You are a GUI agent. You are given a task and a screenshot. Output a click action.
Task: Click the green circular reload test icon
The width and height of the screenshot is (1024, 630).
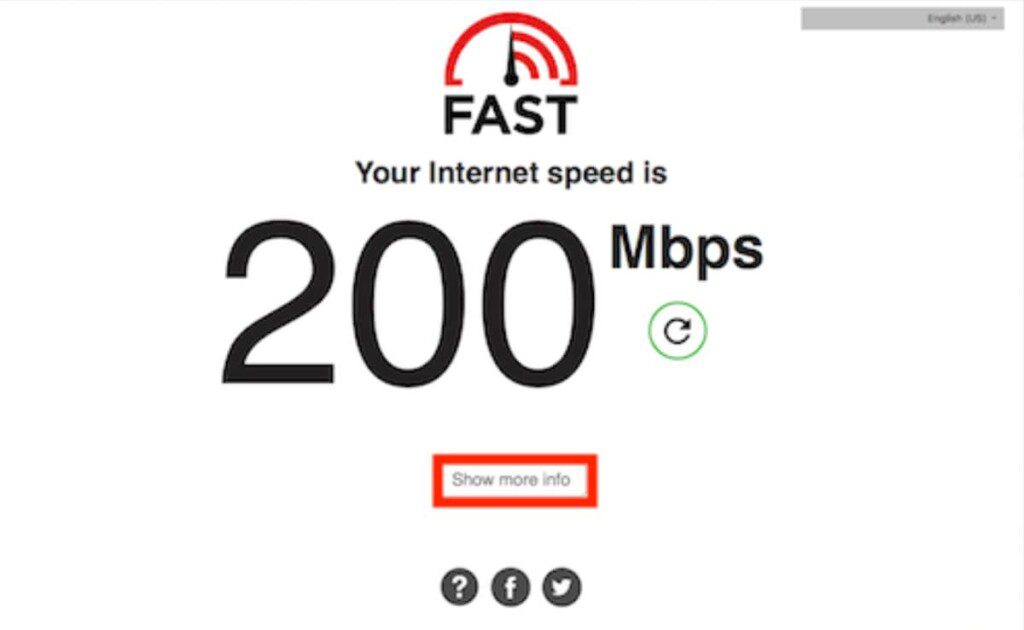click(677, 330)
